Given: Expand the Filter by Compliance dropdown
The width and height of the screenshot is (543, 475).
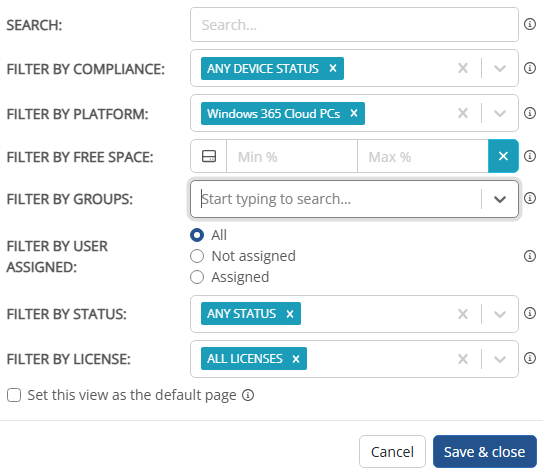Looking at the screenshot, I should 500,69.
